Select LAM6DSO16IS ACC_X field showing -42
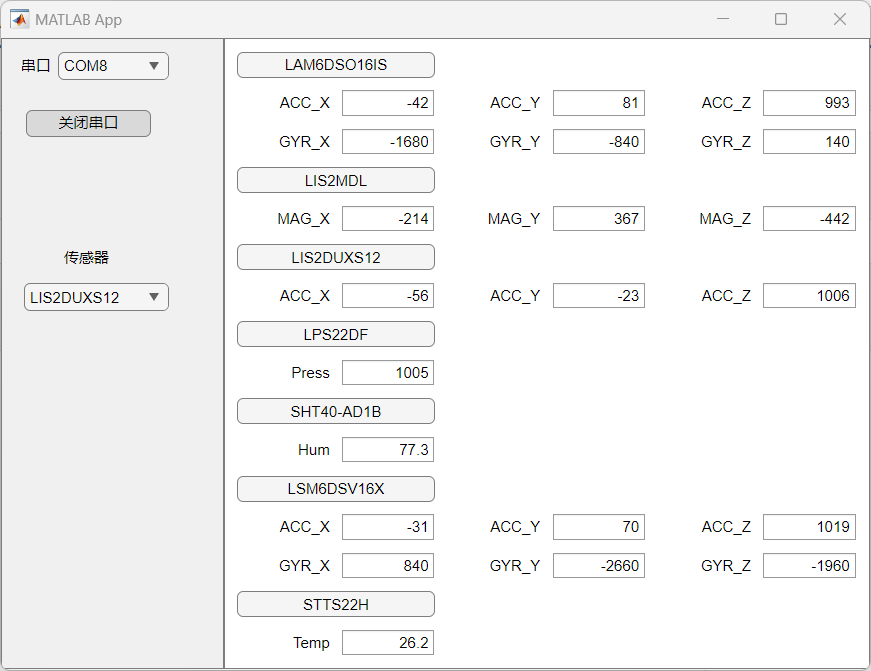The width and height of the screenshot is (871, 671). 388,103
